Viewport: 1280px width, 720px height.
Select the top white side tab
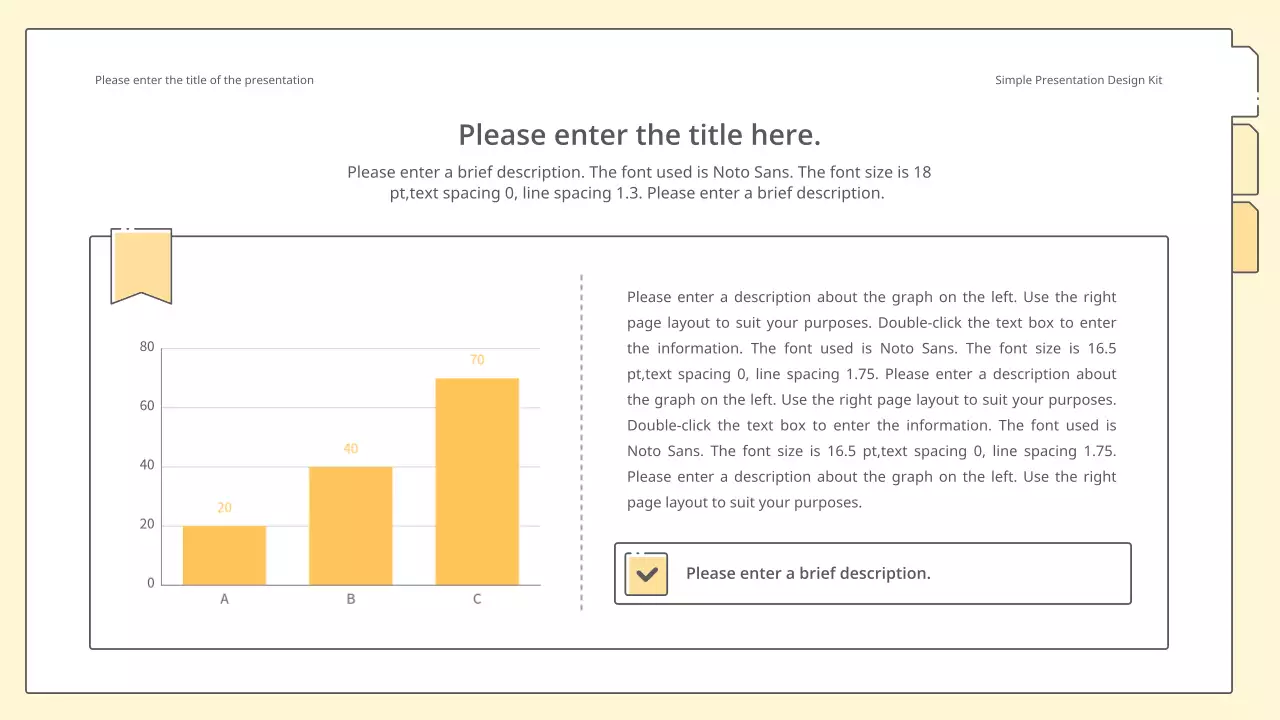(1245, 80)
